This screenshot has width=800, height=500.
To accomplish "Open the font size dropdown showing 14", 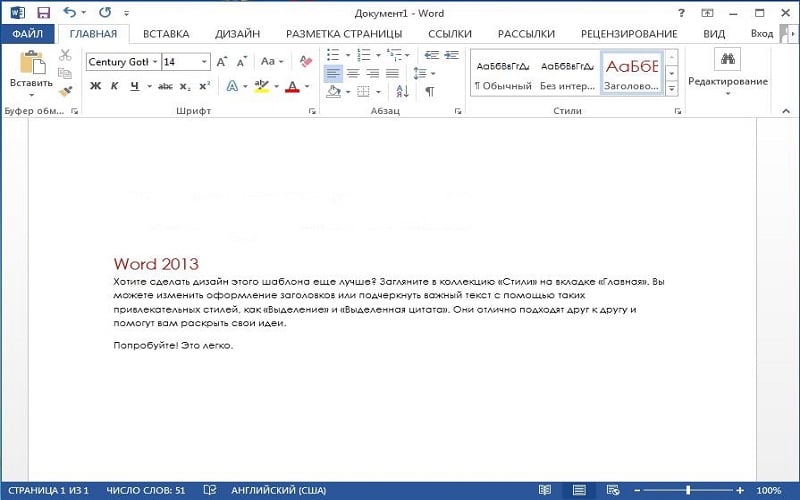I will click(204, 62).
